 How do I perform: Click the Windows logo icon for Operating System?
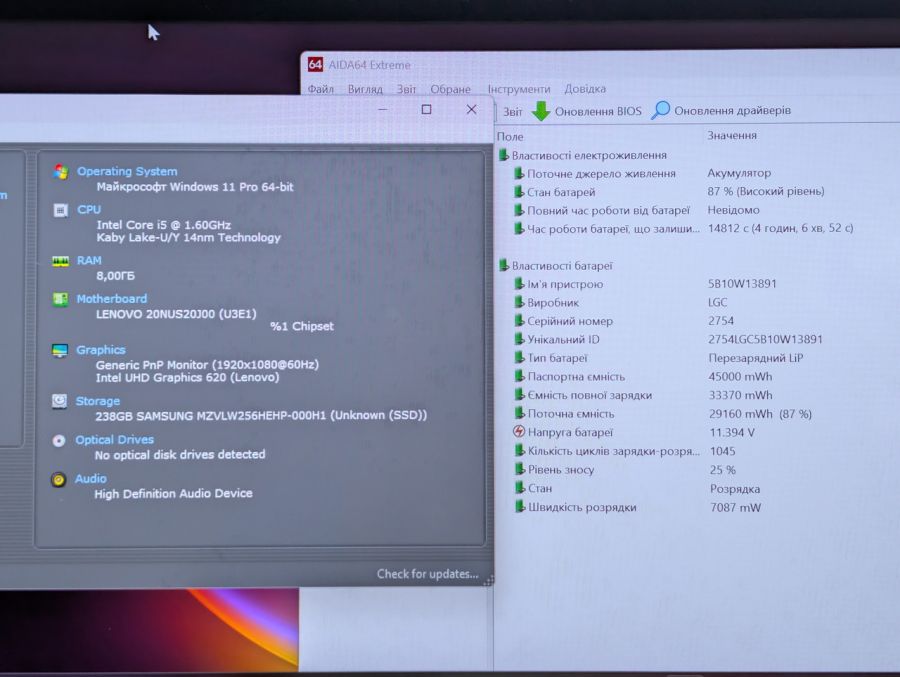[60, 171]
